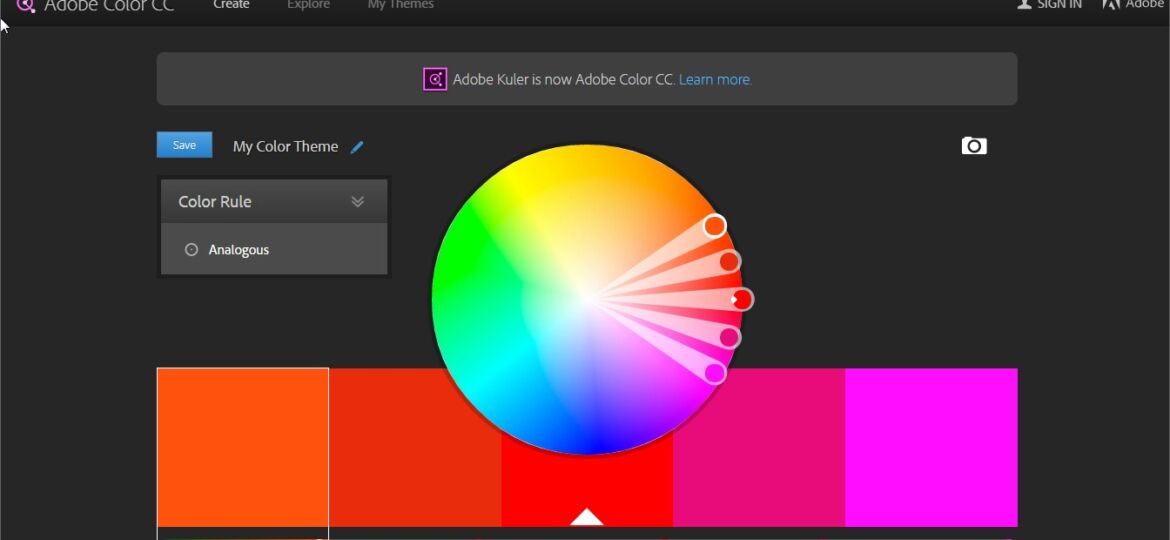Click the Adobe Color CC logo icon
1170x540 pixels.
tap(25, 5)
